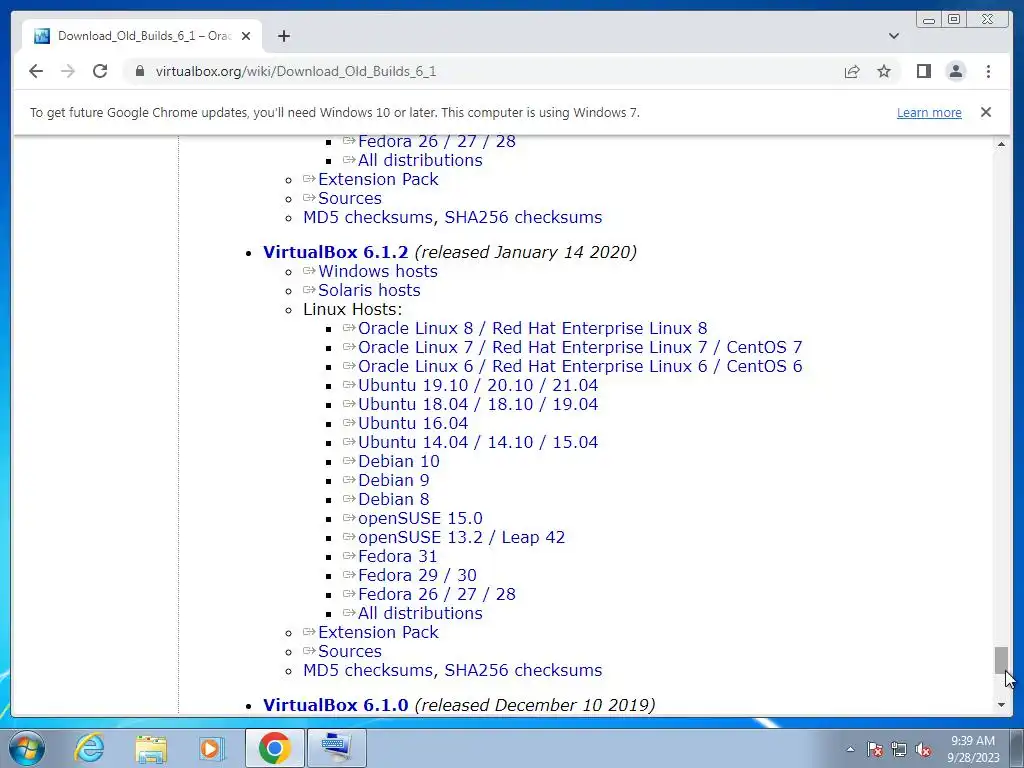Open Sources link under VirtualBox 6.1.2

350,651
